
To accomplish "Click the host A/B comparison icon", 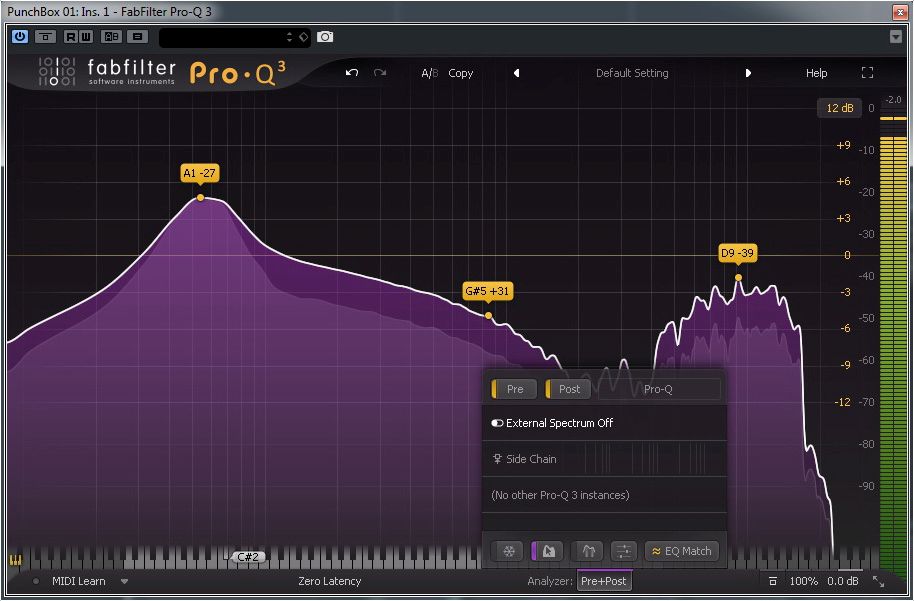I will point(111,37).
